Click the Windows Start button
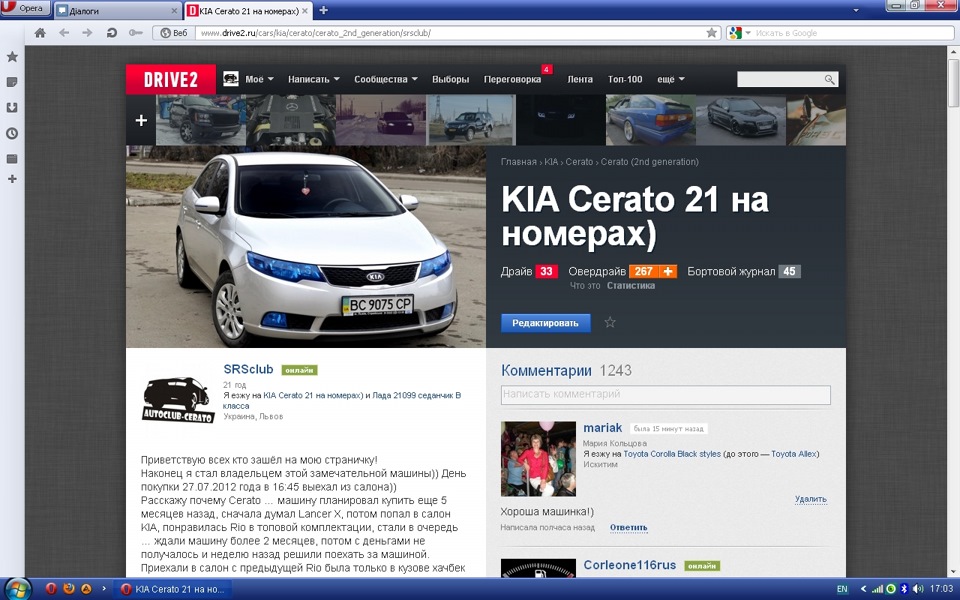 (17, 588)
